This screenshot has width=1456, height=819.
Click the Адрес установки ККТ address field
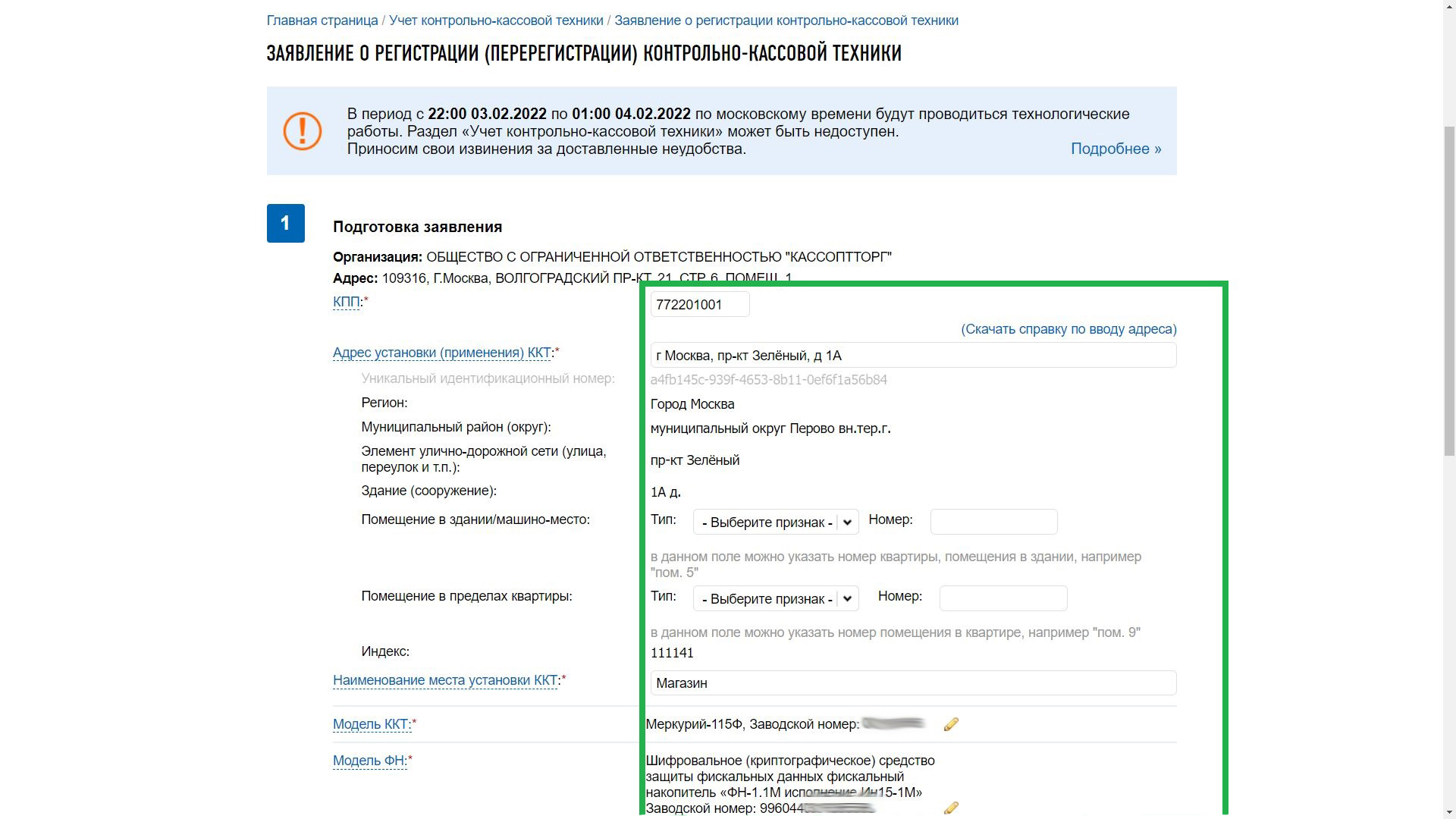(x=913, y=356)
